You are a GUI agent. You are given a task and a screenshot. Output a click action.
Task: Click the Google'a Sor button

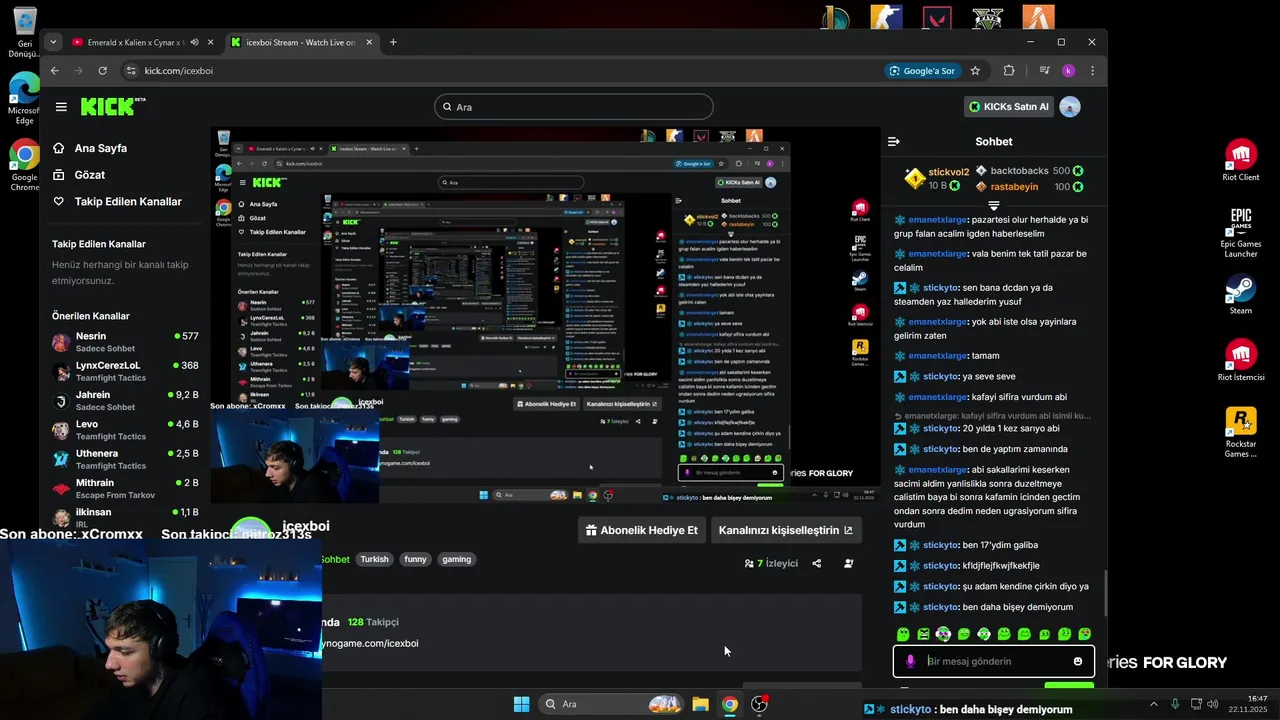click(x=921, y=71)
